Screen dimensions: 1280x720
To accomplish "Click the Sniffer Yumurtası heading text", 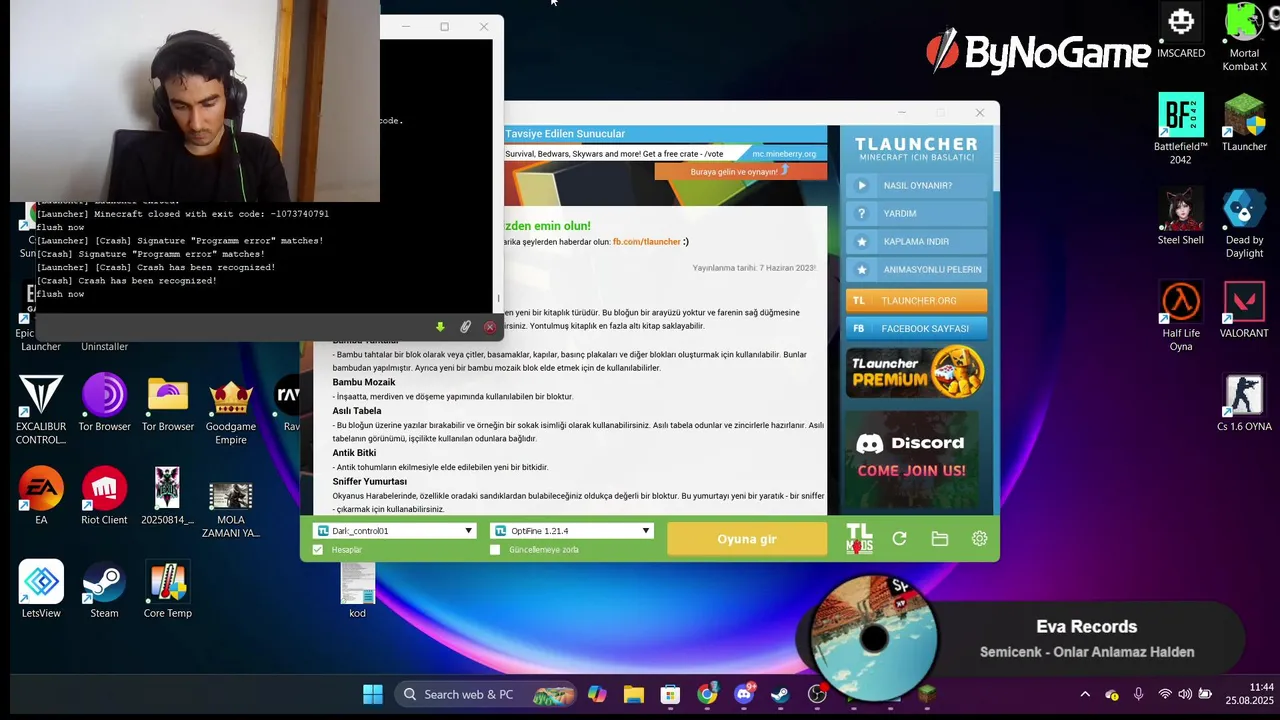I will point(369,481).
